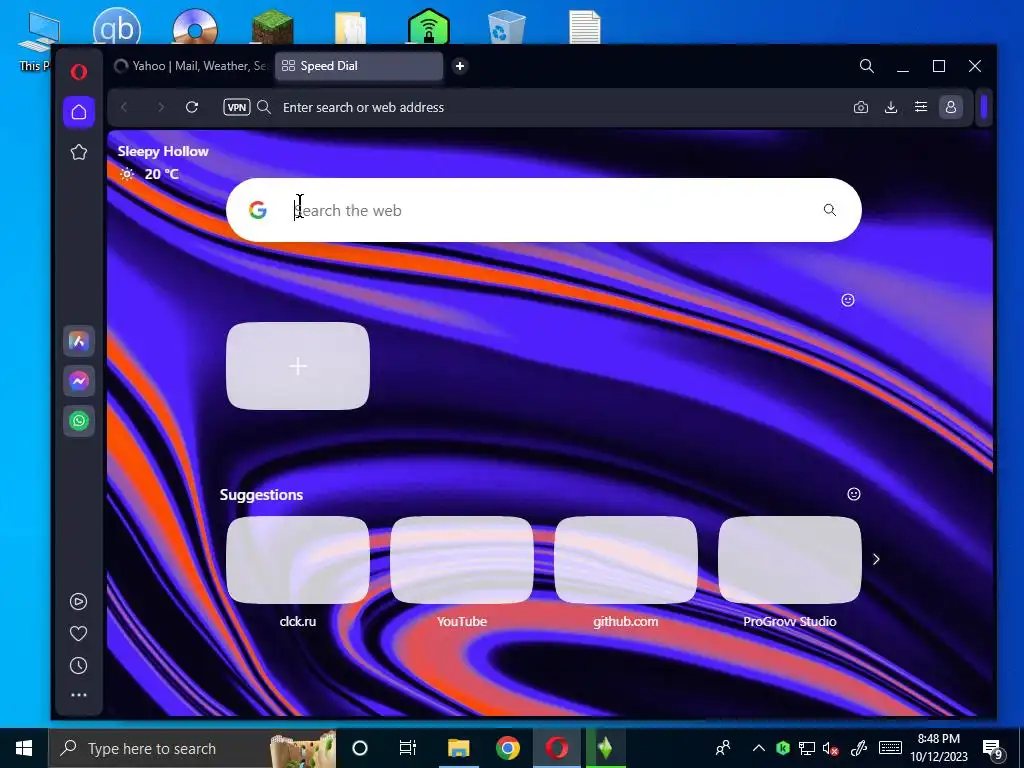Open tab search magnifier icon

tap(867, 66)
